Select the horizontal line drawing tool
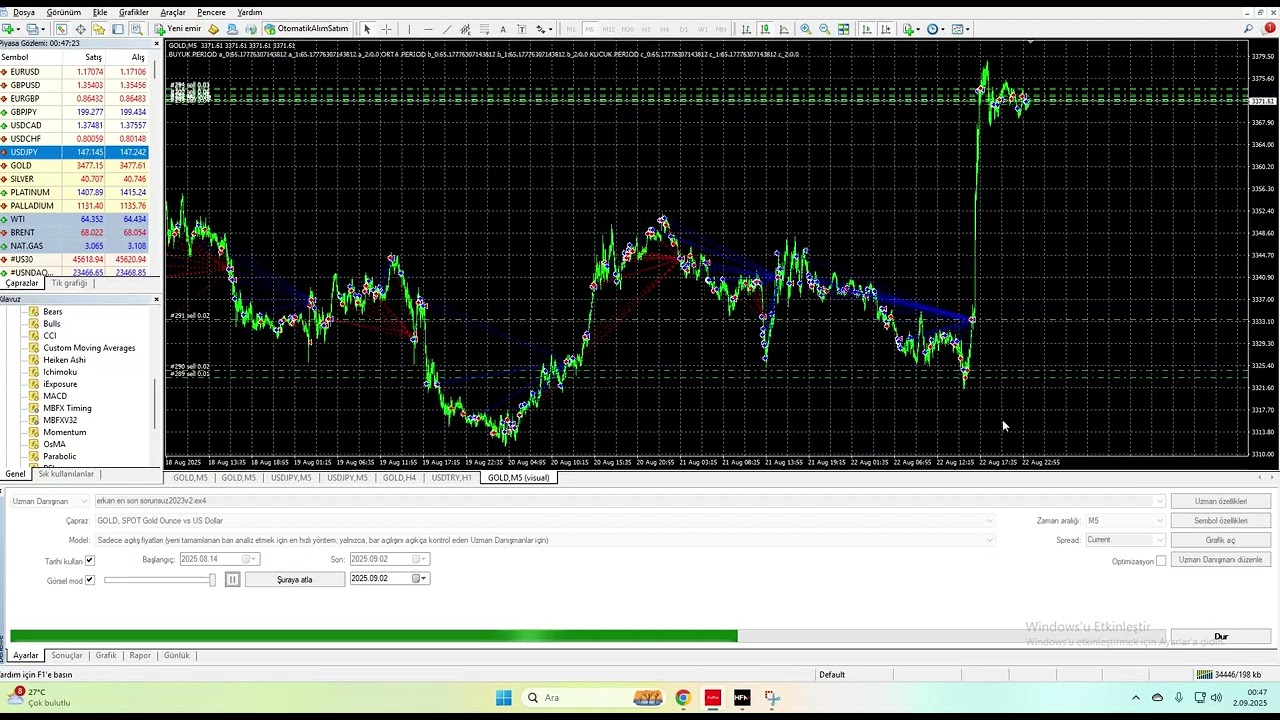Screen dimensions: 1280x720 click(428, 29)
